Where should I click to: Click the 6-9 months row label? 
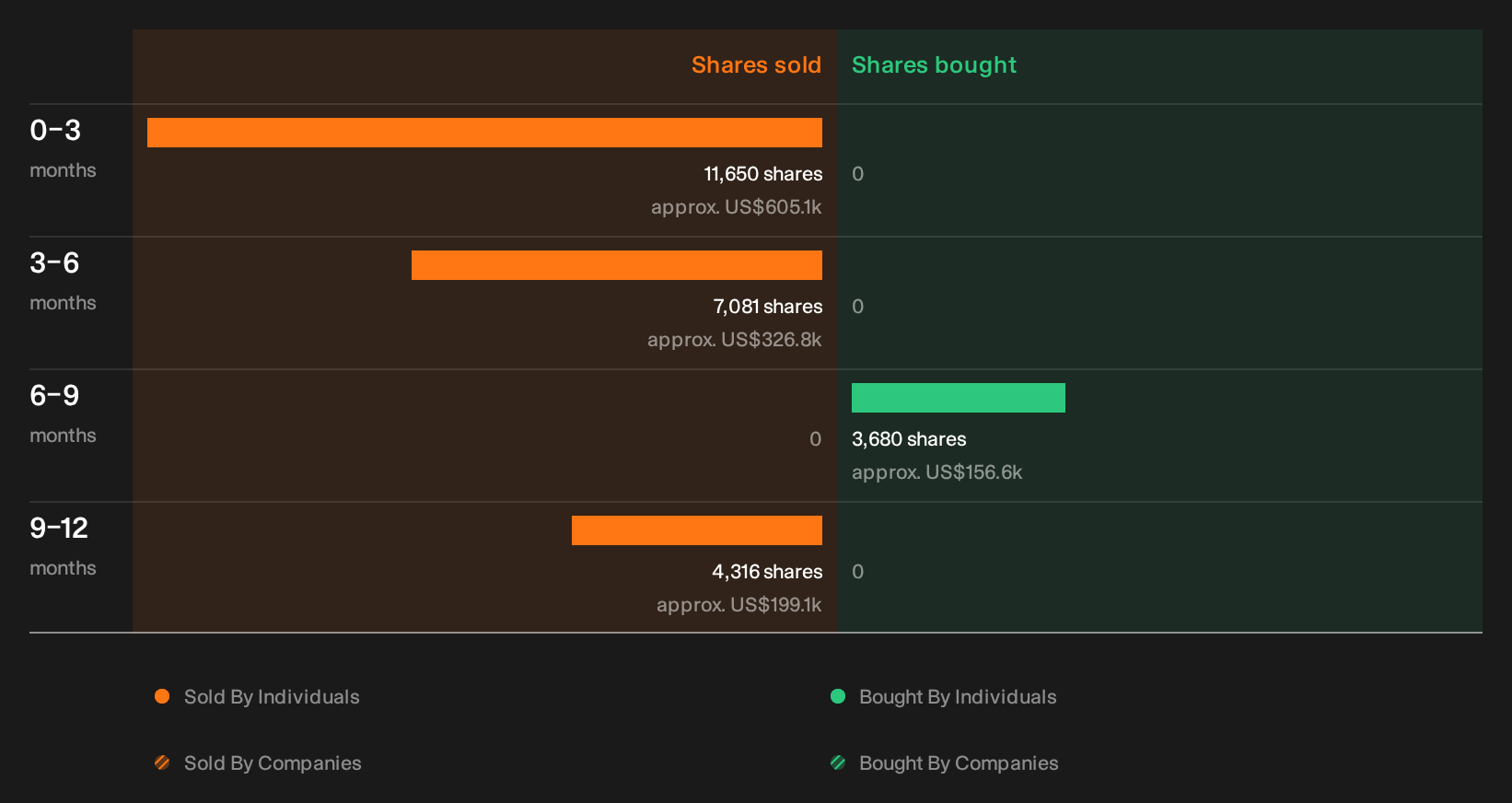coord(63,414)
